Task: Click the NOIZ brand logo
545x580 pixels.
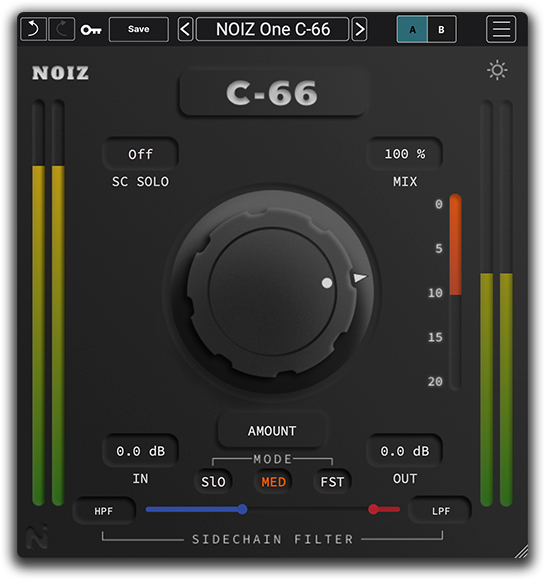Action: 60,73
